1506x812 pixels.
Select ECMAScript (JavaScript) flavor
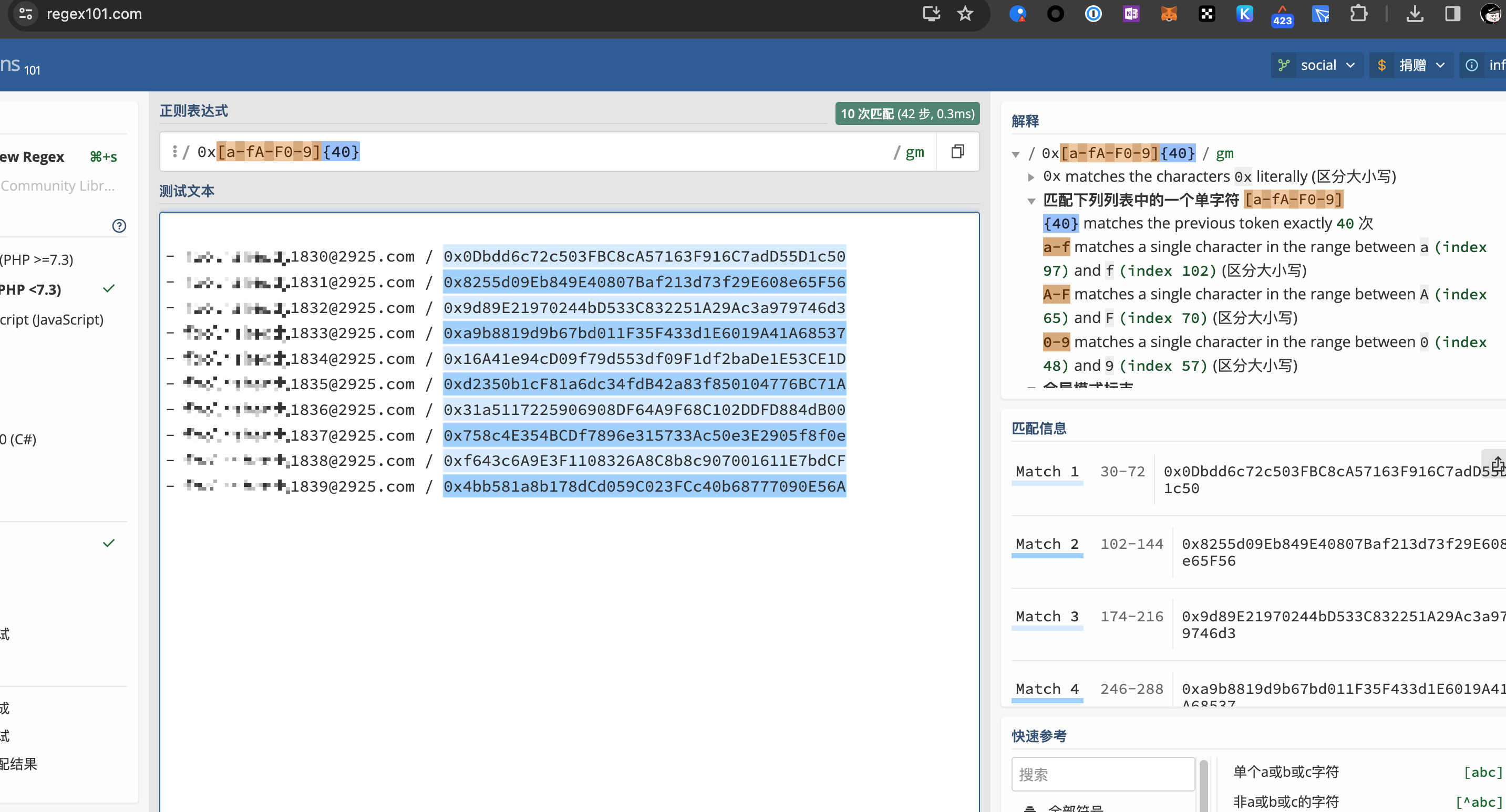click(x=53, y=319)
